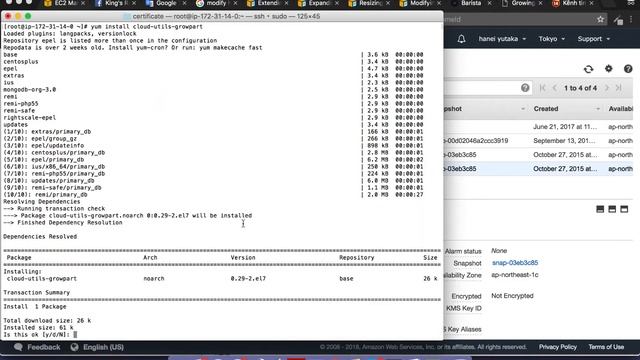Open the Terms of Use link
Image resolution: width=640 pixels, height=360 pixels.
(x=606, y=347)
